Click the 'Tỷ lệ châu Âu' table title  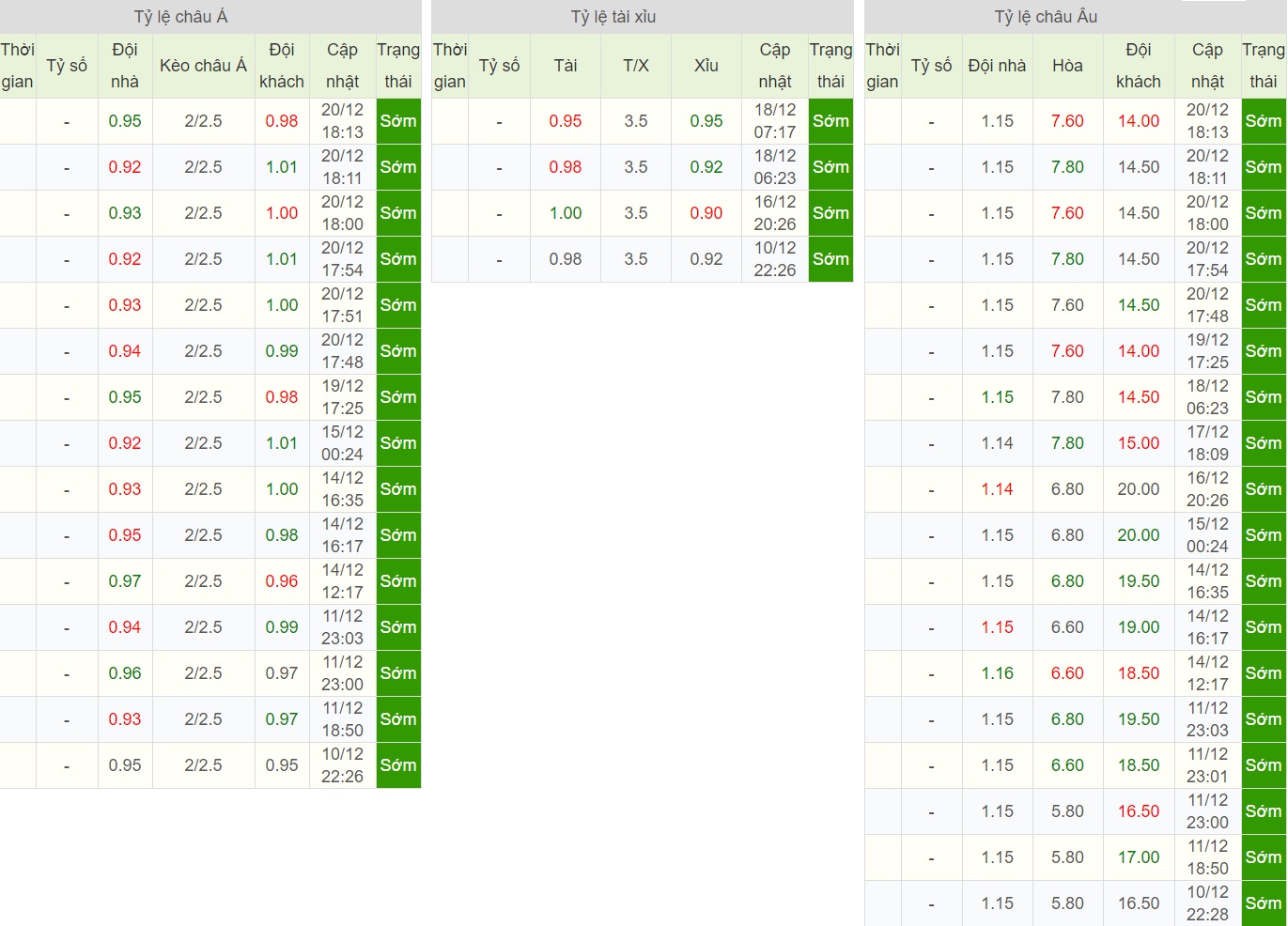[x=1046, y=17]
